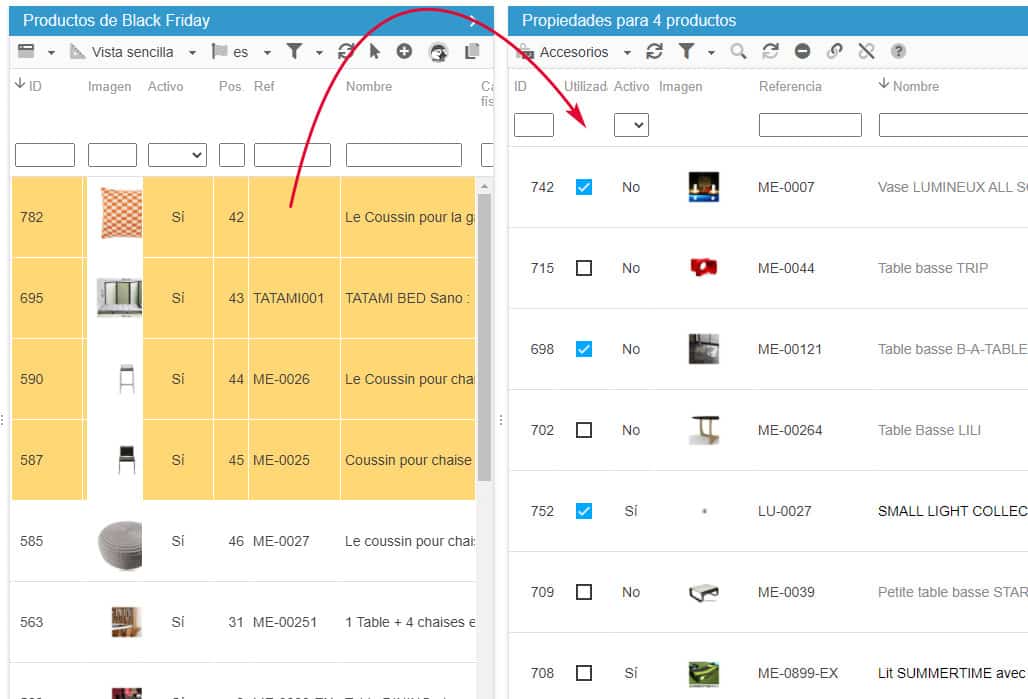Viewport: 1028px width, 699px height.
Task: Click the magnifier search icon in properties toolbar
Action: click(x=738, y=52)
